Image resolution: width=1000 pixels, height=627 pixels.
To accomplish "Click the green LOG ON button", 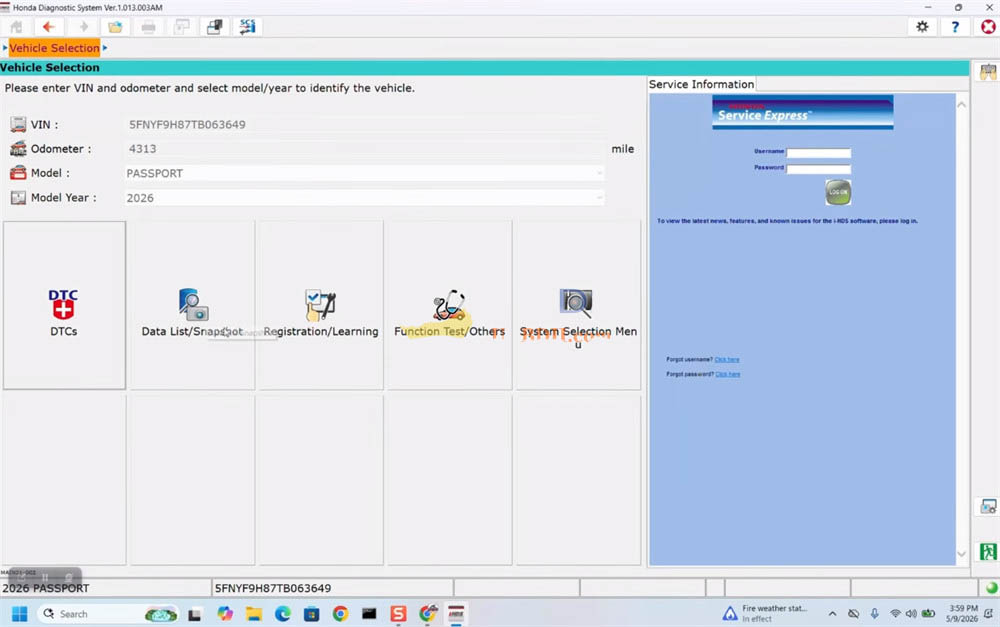I will (838, 192).
